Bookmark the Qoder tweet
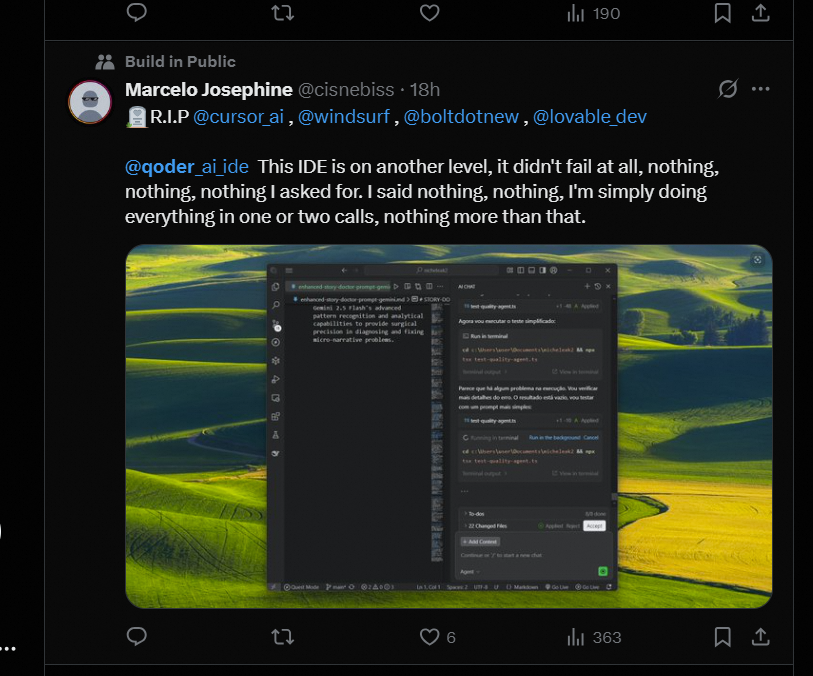 pos(722,637)
